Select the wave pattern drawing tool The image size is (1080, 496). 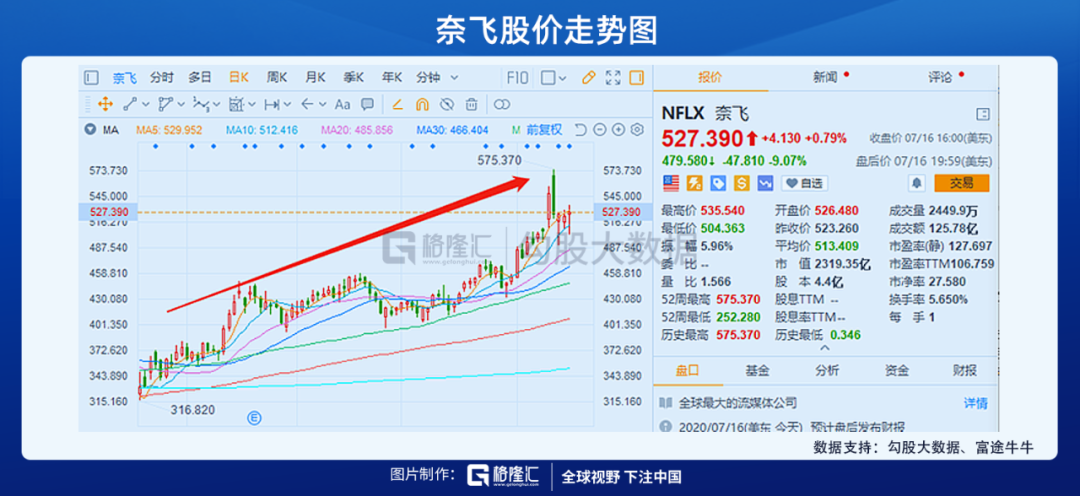coord(201,105)
